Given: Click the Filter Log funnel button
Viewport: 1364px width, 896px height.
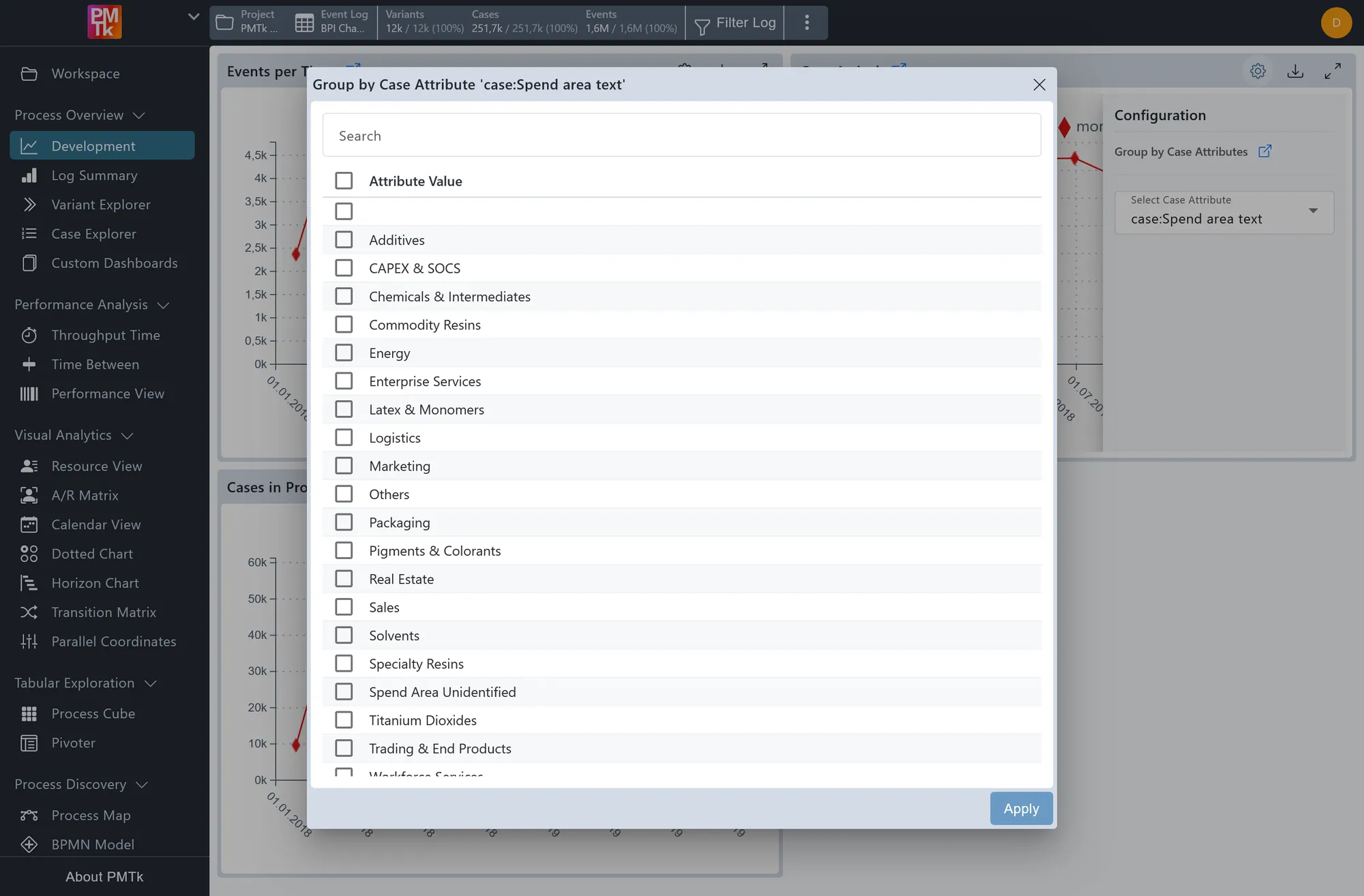Looking at the screenshot, I should click(735, 23).
